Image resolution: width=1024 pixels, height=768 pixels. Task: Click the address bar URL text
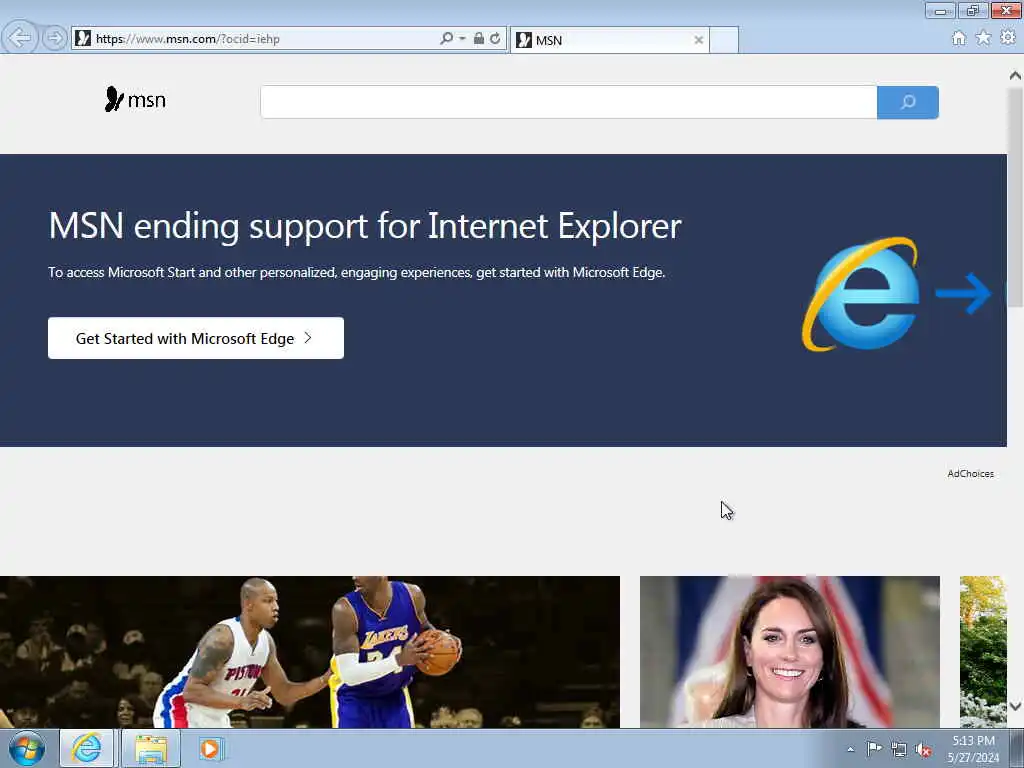click(x=187, y=39)
